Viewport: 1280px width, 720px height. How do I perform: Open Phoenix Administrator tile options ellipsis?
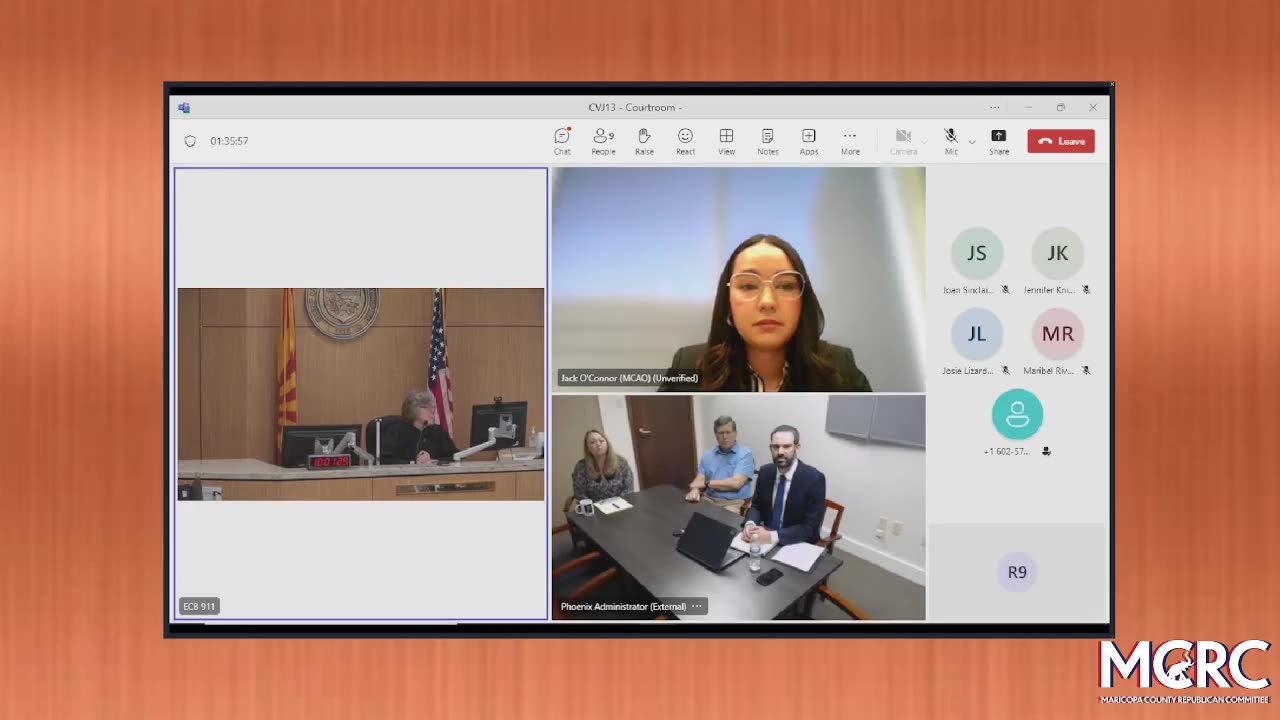pos(697,606)
